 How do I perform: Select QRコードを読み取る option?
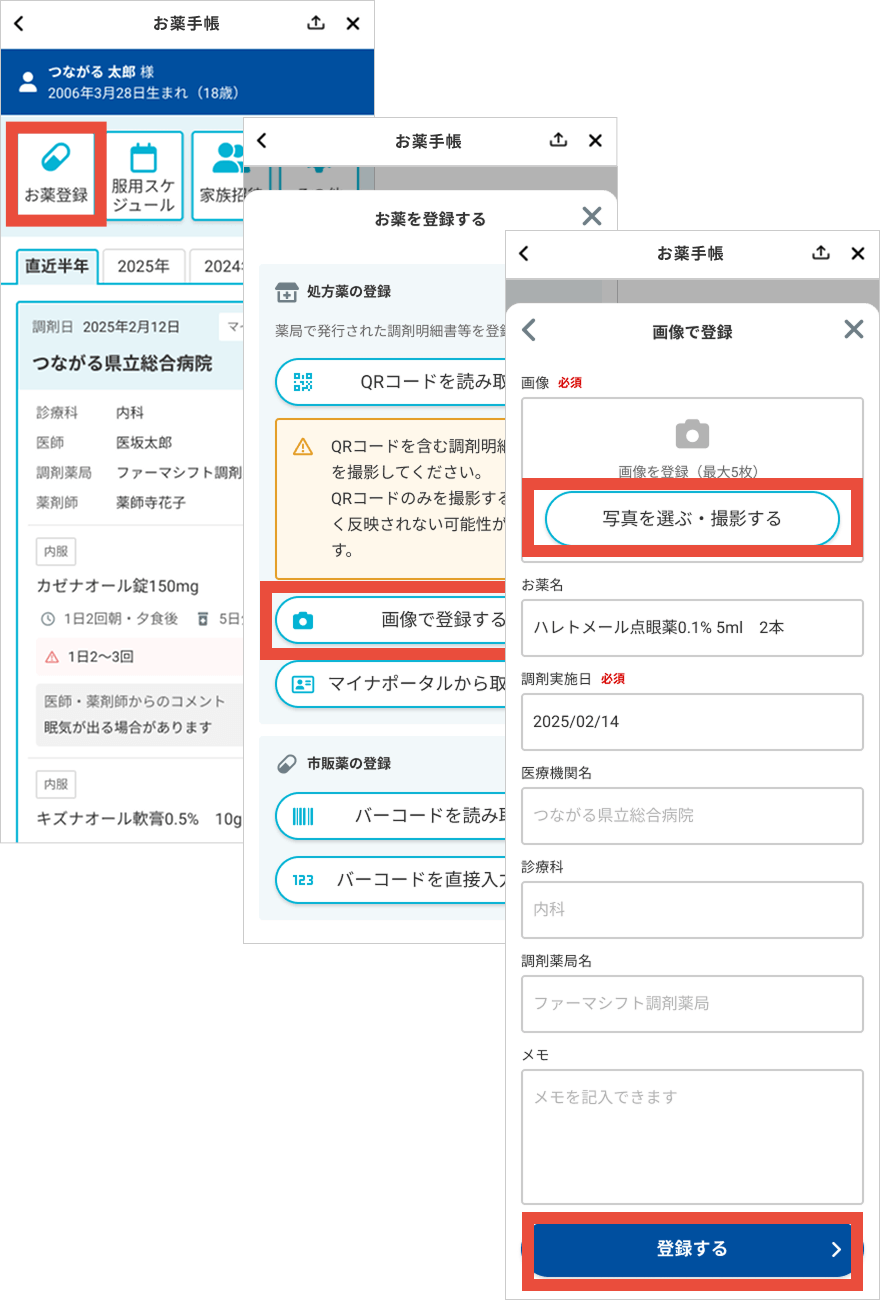390,382
